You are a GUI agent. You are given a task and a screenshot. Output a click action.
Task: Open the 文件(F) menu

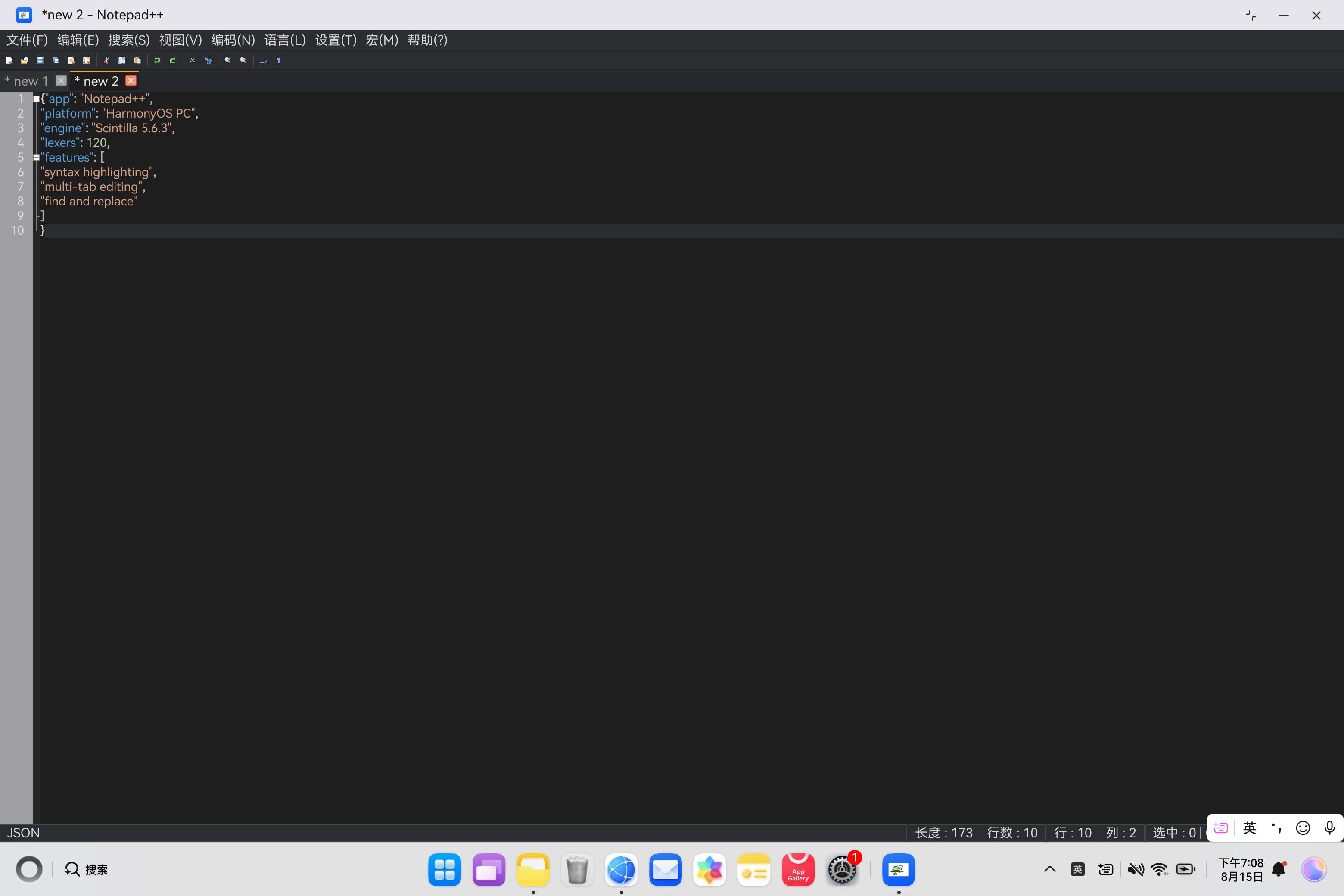click(27, 40)
